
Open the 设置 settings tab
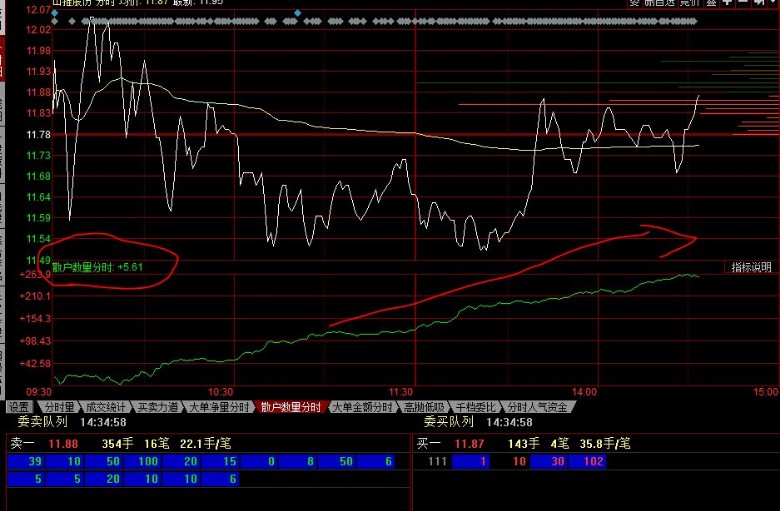coord(19,407)
